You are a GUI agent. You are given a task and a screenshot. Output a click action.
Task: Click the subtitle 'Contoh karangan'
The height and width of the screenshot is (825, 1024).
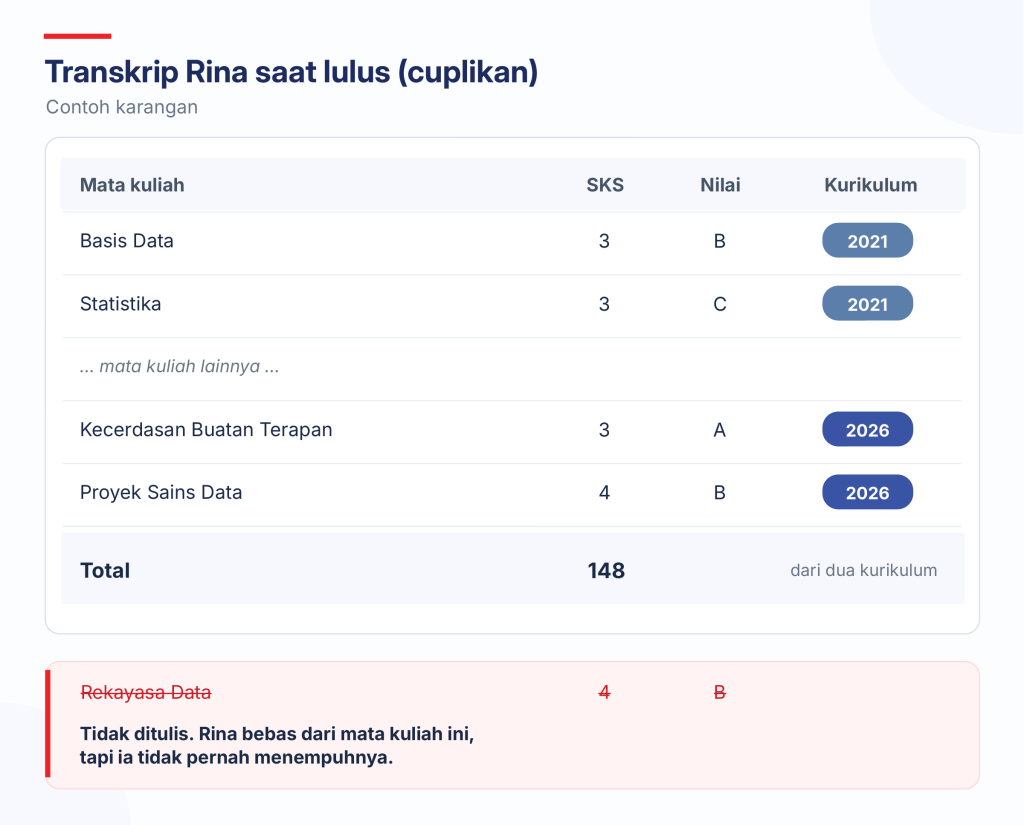[121, 107]
